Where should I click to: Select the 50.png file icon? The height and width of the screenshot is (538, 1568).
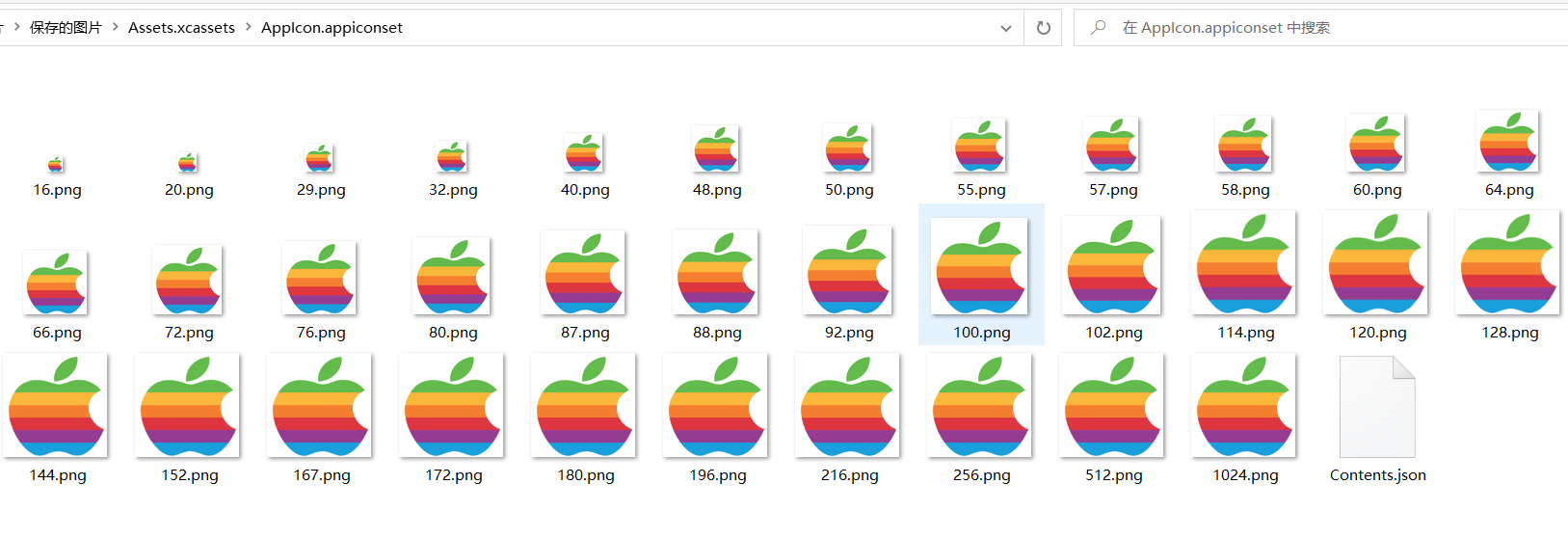click(x=848, y=148)
